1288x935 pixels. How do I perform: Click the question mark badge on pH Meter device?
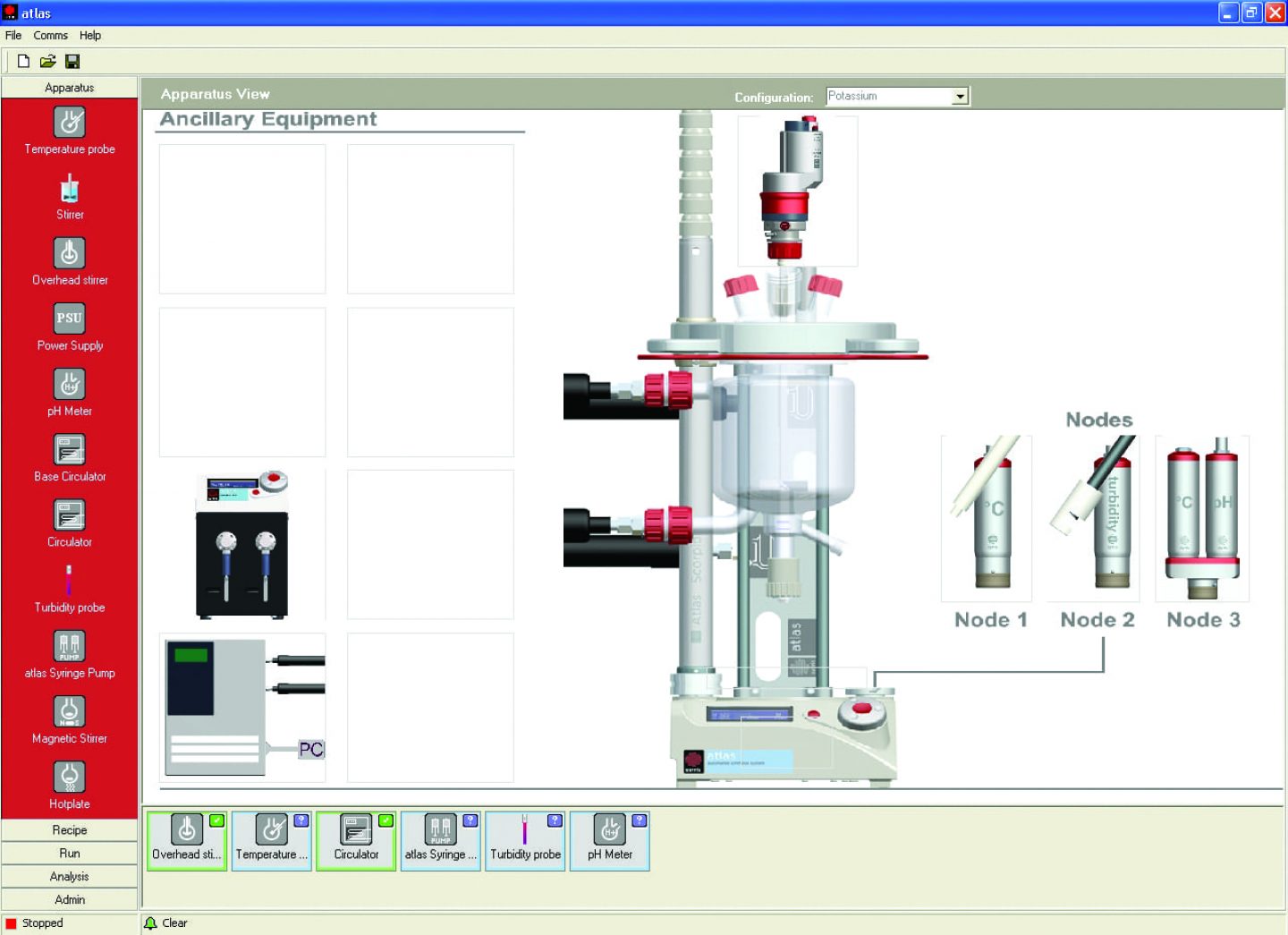click(638, 819)
